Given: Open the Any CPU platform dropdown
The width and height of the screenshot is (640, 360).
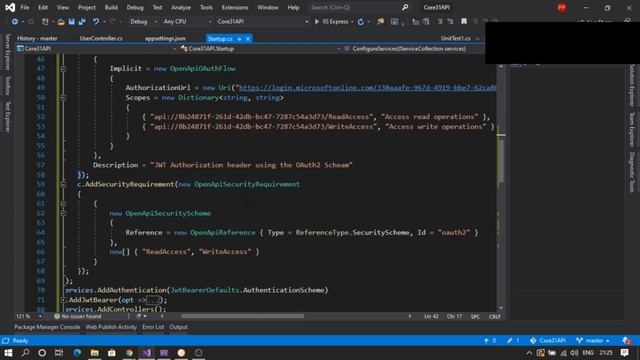Looking at the screenshot, I should click(187, 22).
